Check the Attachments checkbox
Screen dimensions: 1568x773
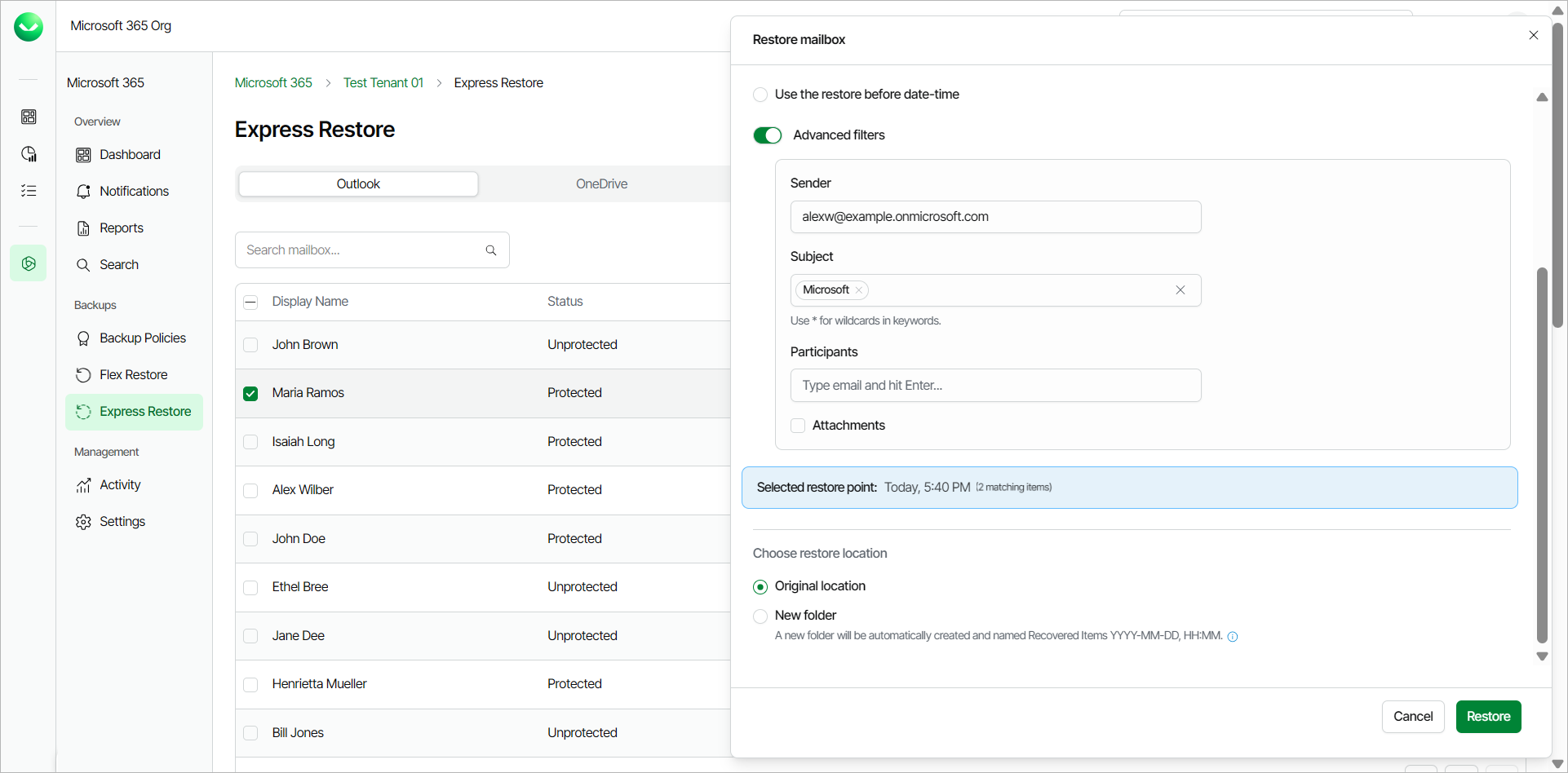798,426
